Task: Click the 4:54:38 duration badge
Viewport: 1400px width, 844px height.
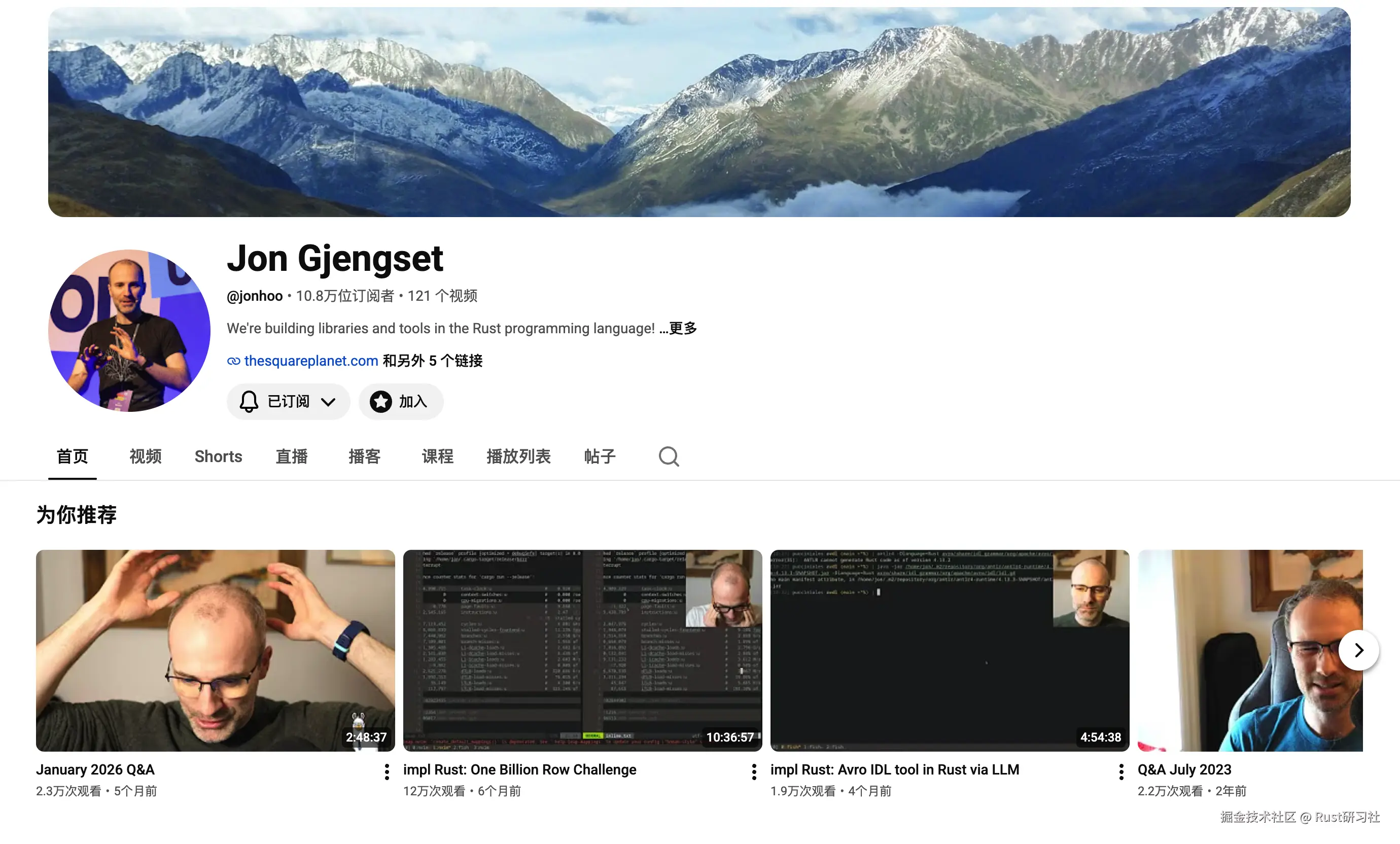Action: [x=1100, y=737]
